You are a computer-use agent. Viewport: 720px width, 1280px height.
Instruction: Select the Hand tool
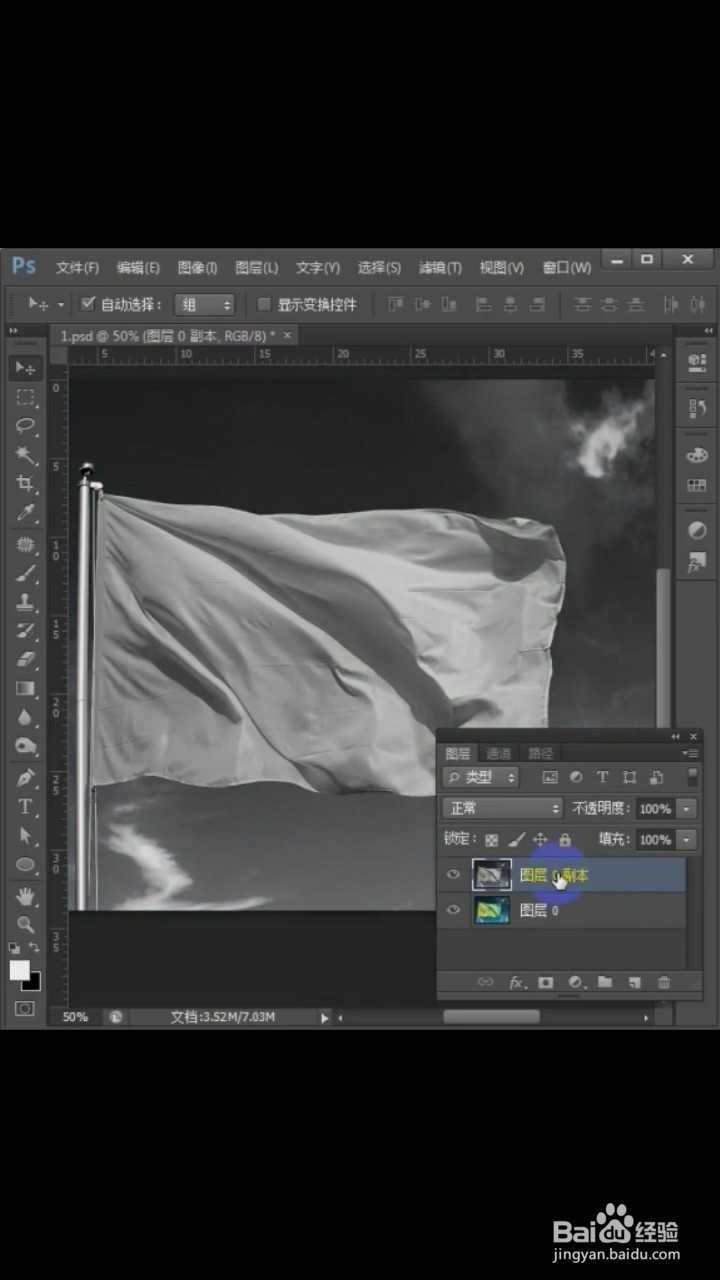(x=25, y=896)
